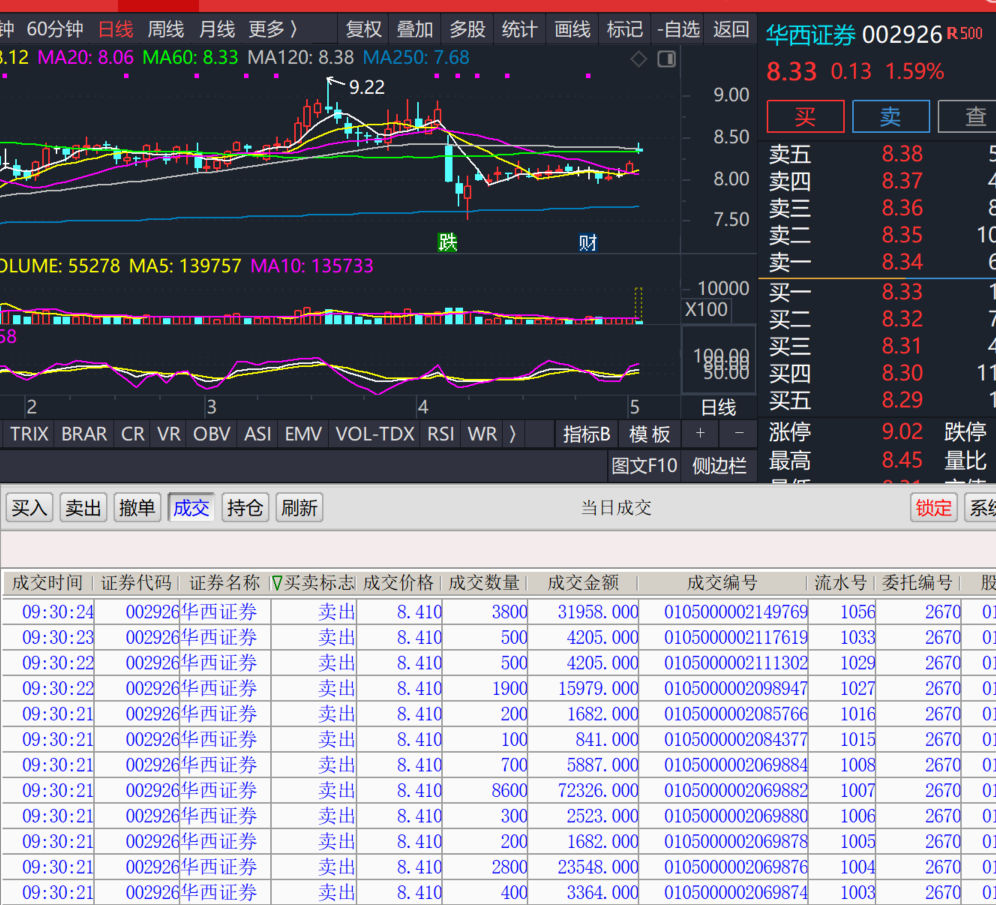Viewport: 996px width, 905px height.
Task: Select the 月线 monthly chart tab
Action: (x=217, y=29)
